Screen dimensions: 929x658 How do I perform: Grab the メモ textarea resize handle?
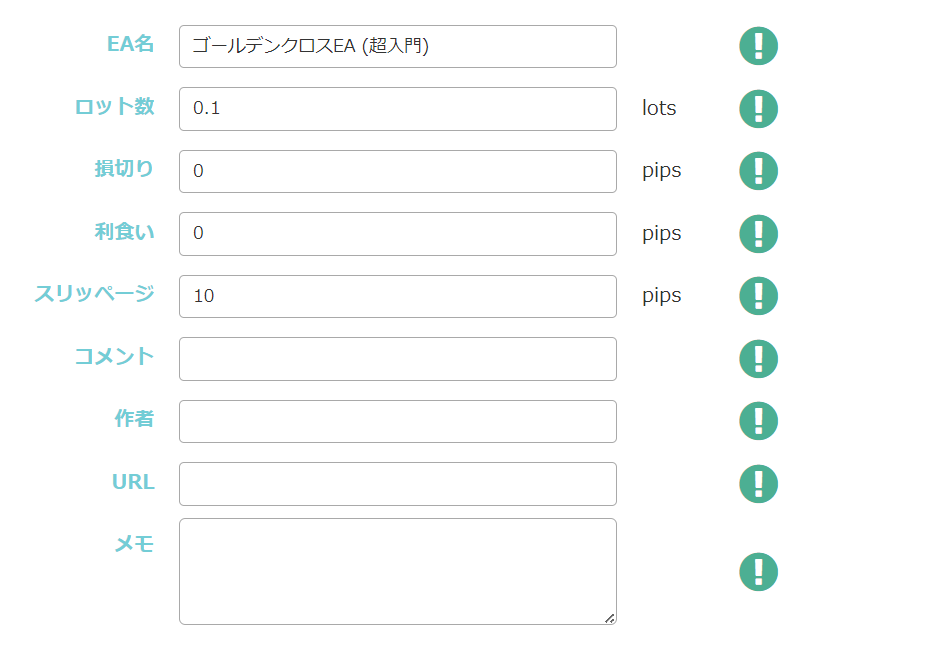coord(610,618)
